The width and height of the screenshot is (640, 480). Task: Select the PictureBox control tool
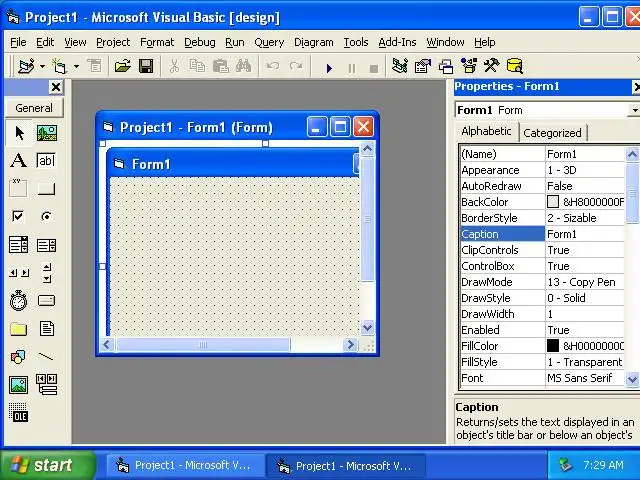(x=47, y=133)
